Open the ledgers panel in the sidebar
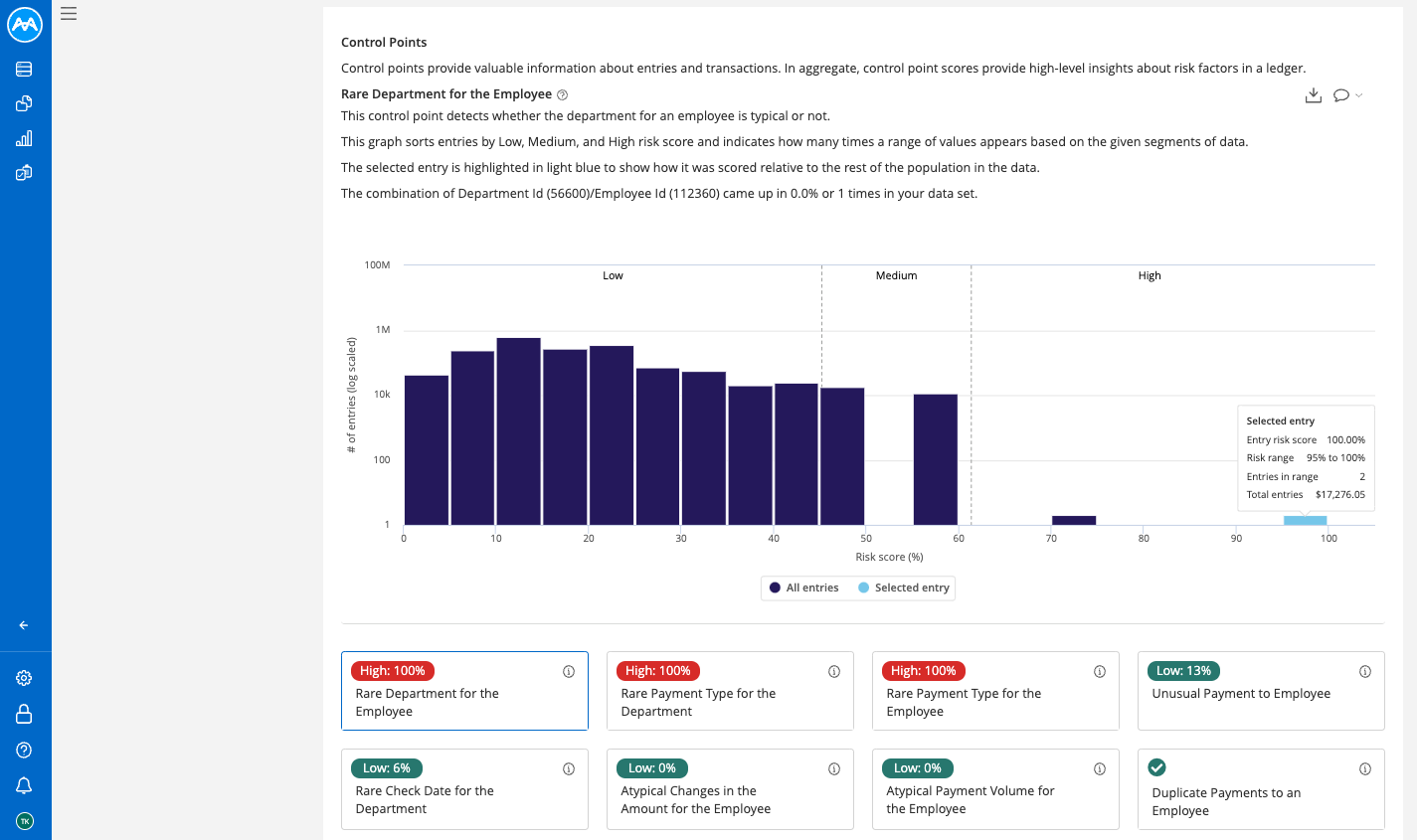This screenshot has width=1417, height=840. tap(25, 69)
